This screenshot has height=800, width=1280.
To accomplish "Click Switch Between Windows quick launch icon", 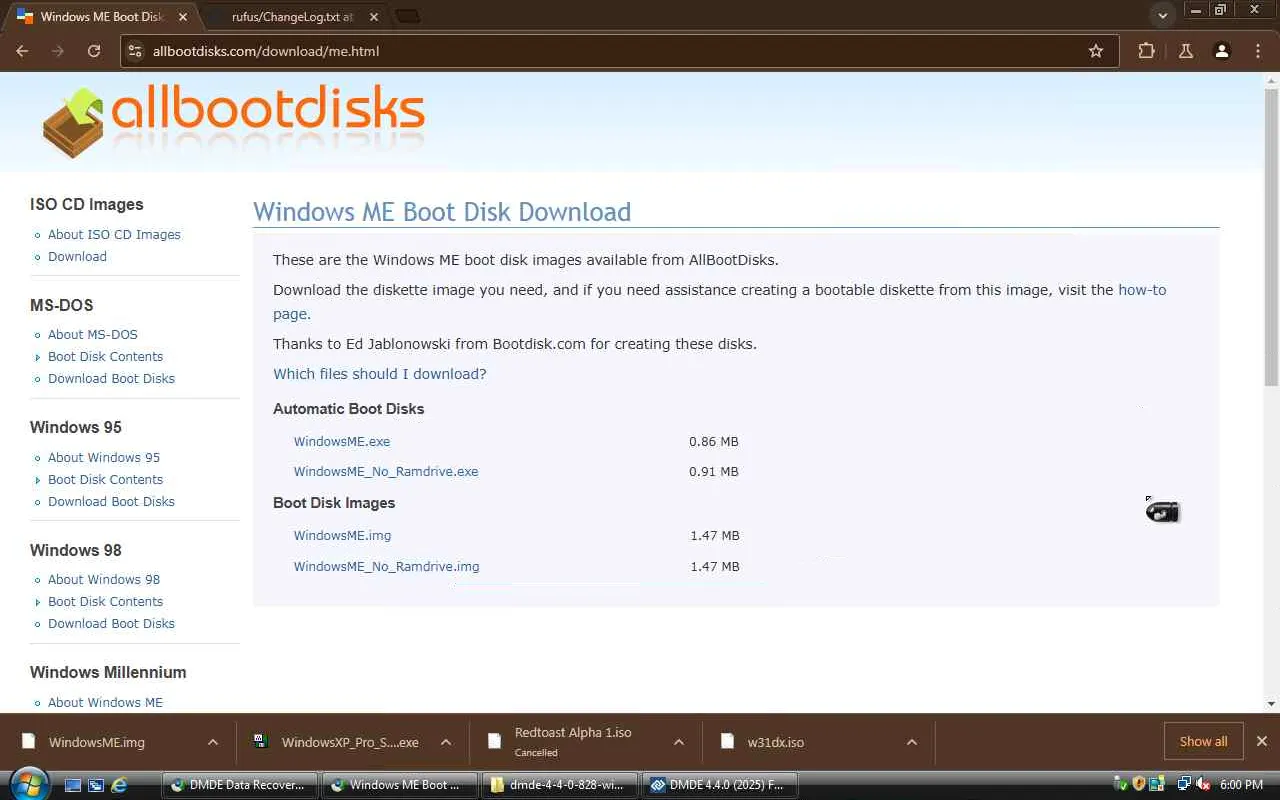I will point(96,785).
